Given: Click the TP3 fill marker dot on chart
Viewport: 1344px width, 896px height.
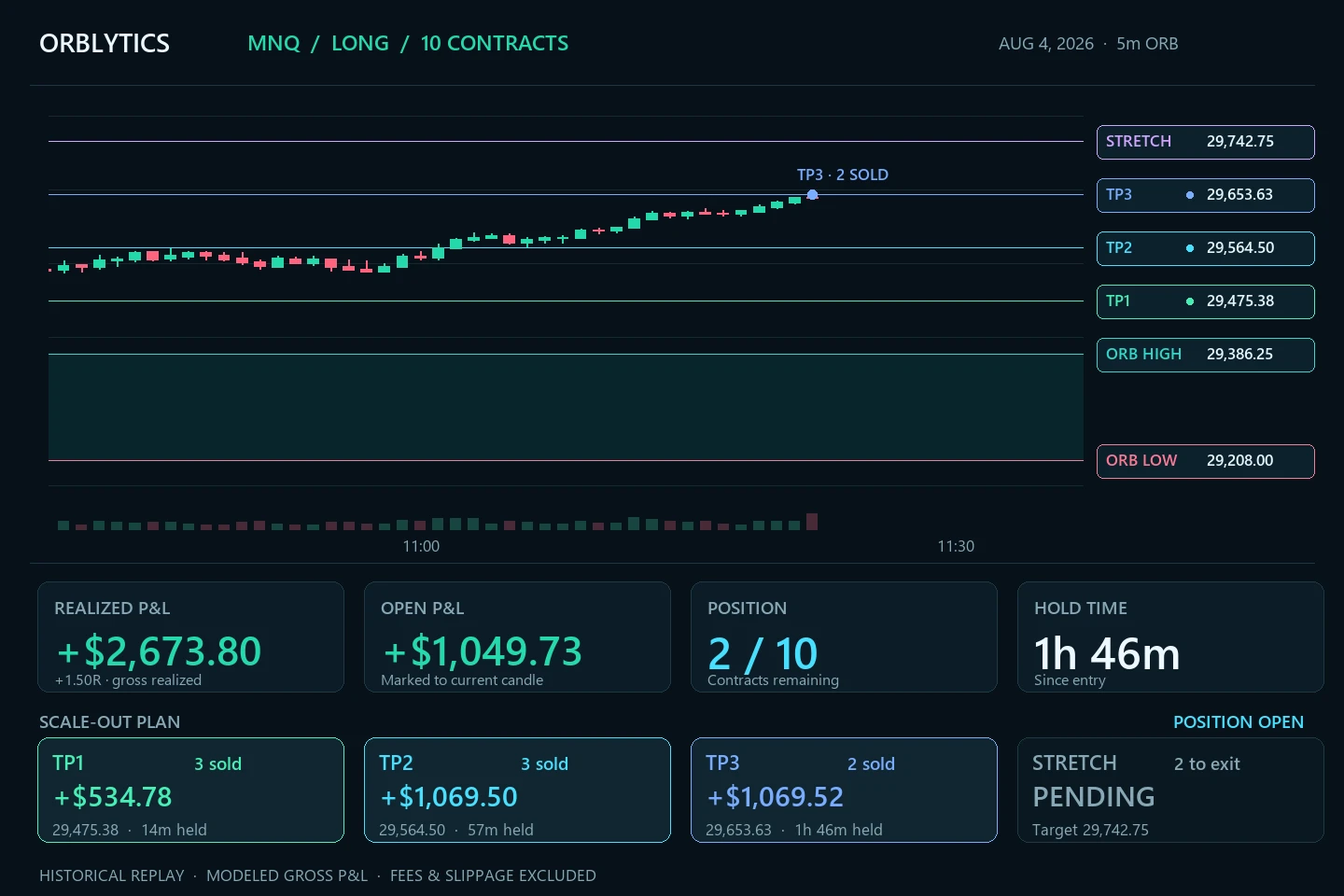Looking at the screenshot, I should [x=812, y=195].
